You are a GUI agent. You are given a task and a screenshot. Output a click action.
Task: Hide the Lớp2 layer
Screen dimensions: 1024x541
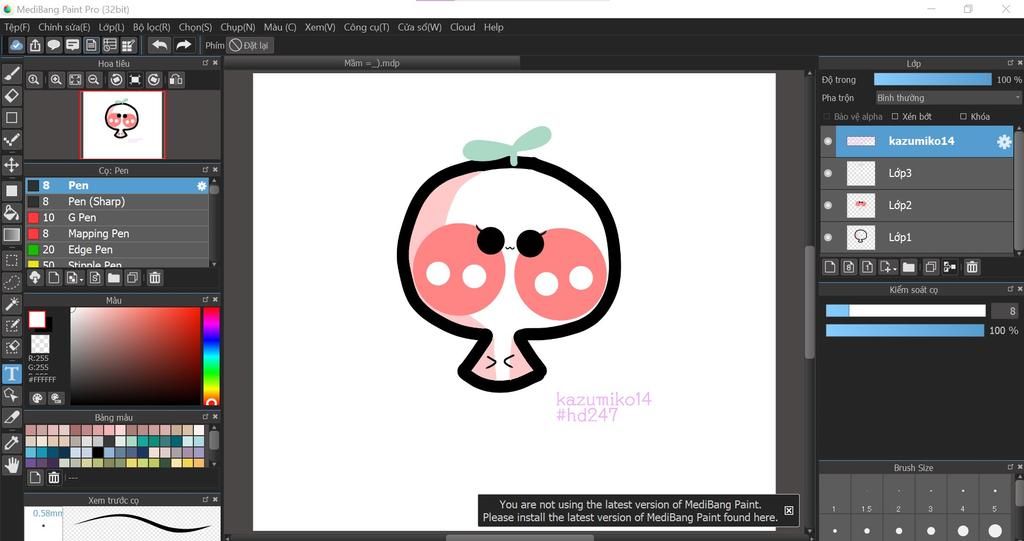[x=828, y=205]
